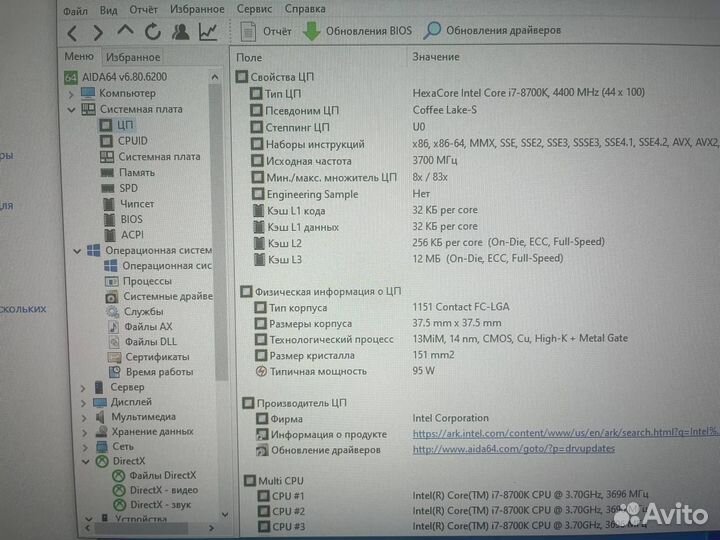This screenshot has height=540, width=720.
Task: Open the Вид menu
Action: point(108,10)
